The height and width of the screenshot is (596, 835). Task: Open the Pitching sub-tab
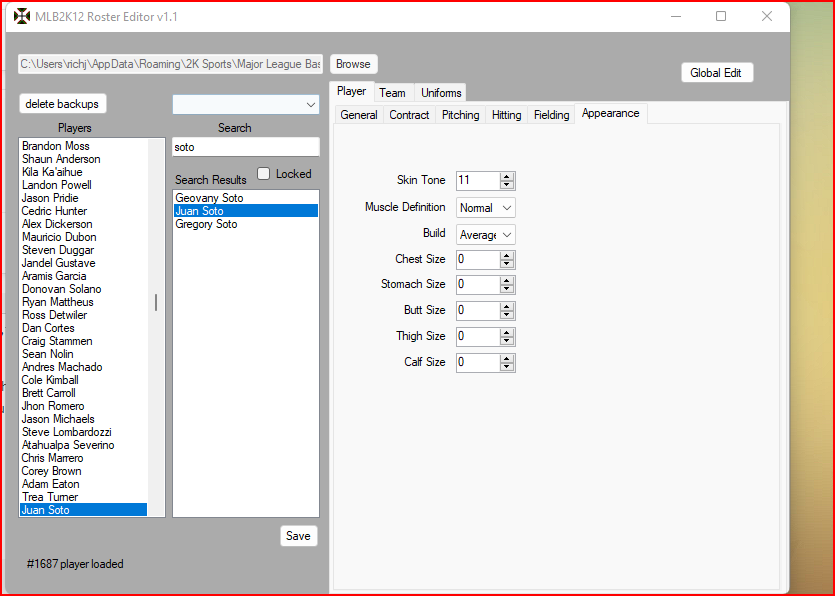(x=460, y=115)
